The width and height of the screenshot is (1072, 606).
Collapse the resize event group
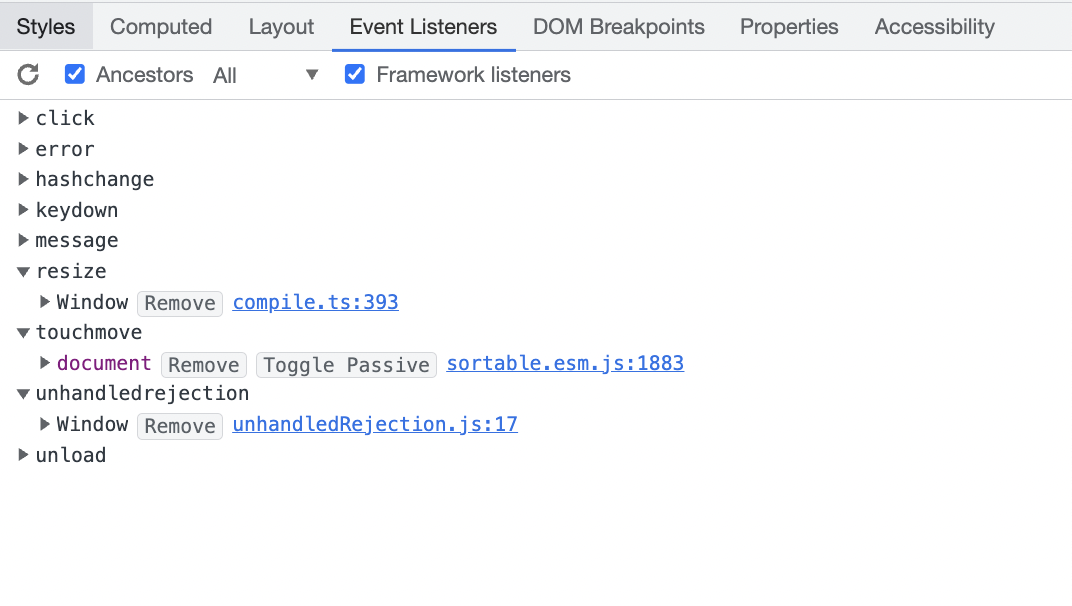(23, 272)
